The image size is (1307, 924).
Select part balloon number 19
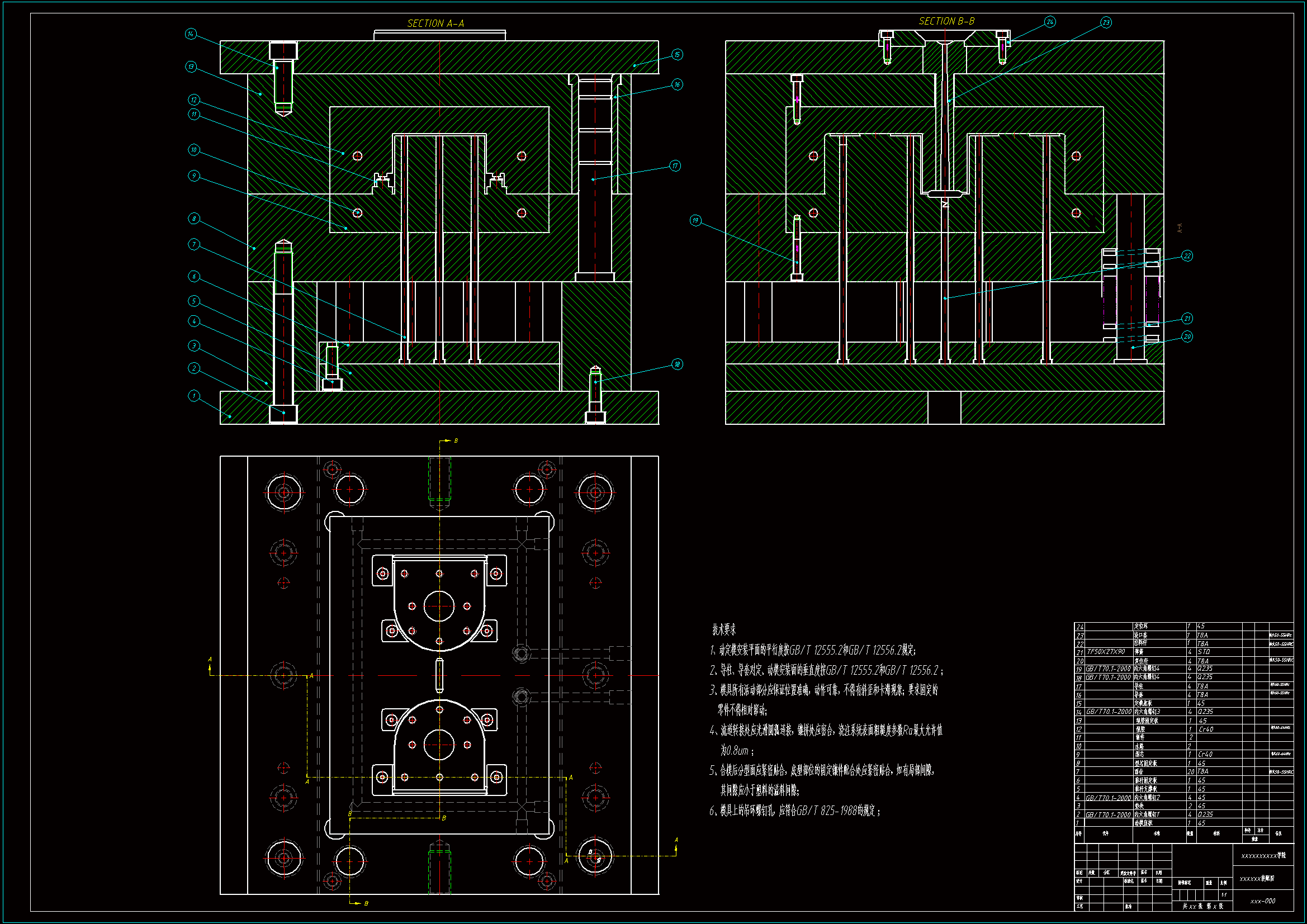[x=695, y=221]
